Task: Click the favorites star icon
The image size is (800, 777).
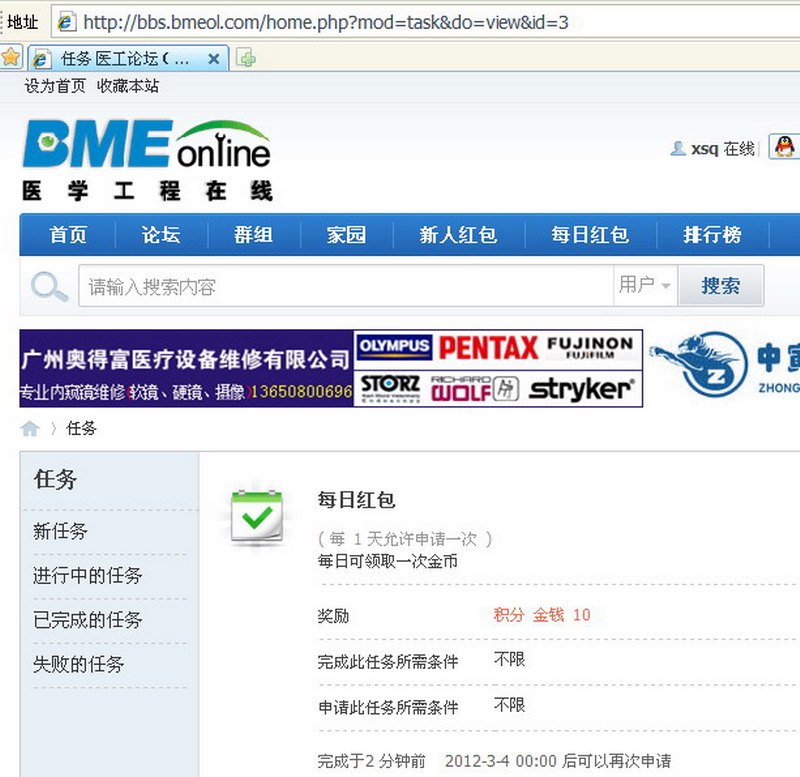Action: pyautogui.click(x=11, y=58)
